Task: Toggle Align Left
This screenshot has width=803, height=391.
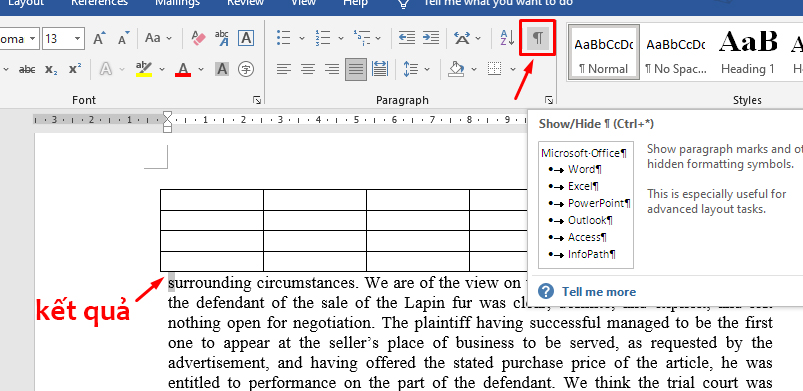Action: tap(284, 69)
